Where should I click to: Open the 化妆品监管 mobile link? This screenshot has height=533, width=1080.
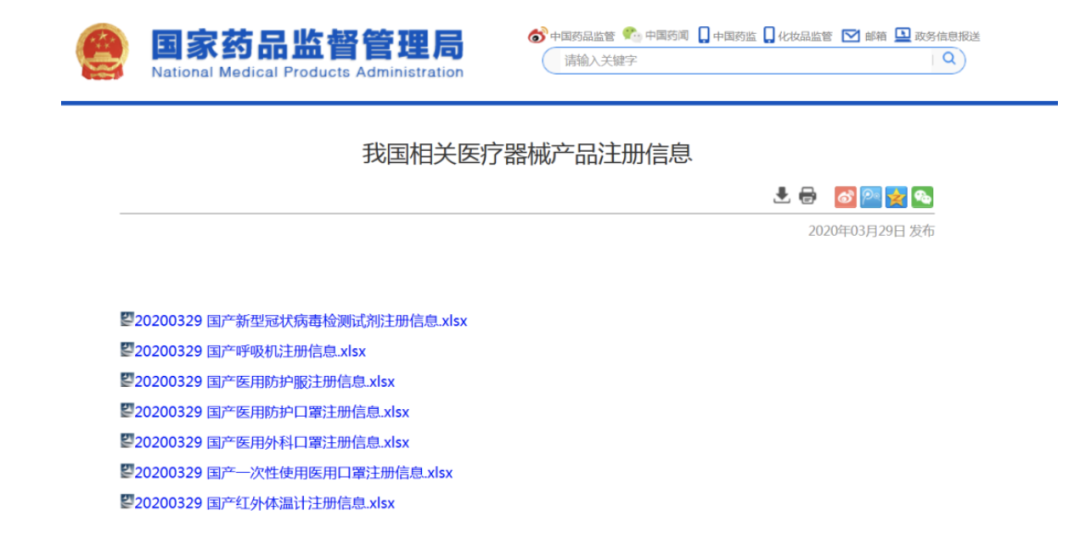pyautogui.click(x=798, y=36)
